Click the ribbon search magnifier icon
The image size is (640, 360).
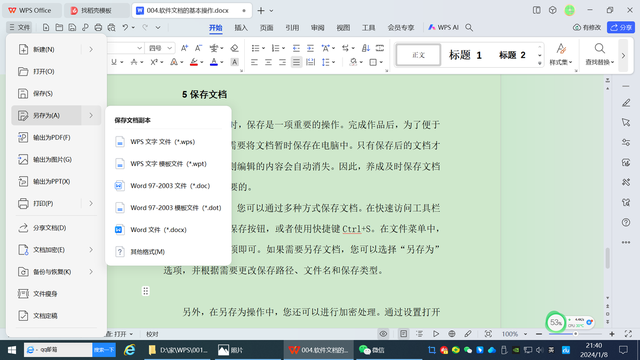[x=469, y=27]
